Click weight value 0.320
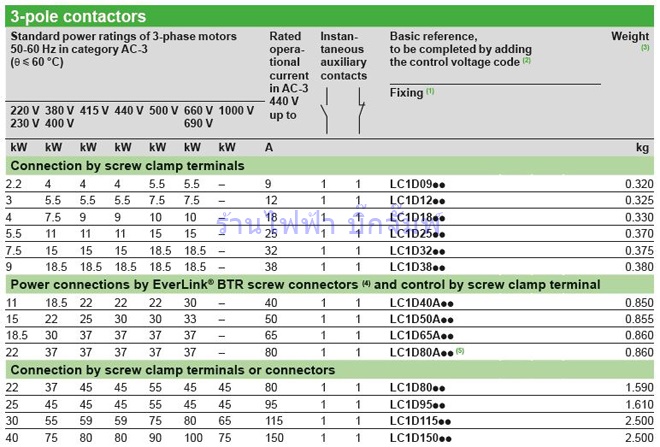Screen dimensions: 660x447 click(639, 184)
